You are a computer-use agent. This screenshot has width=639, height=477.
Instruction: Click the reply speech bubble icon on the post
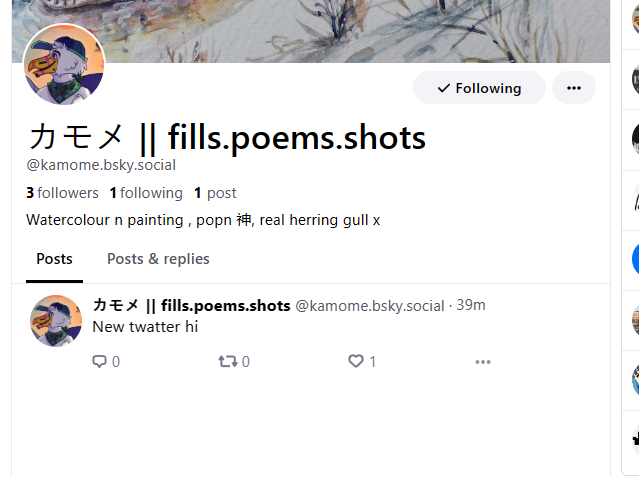pyautogui.click(x=99, y=362)
